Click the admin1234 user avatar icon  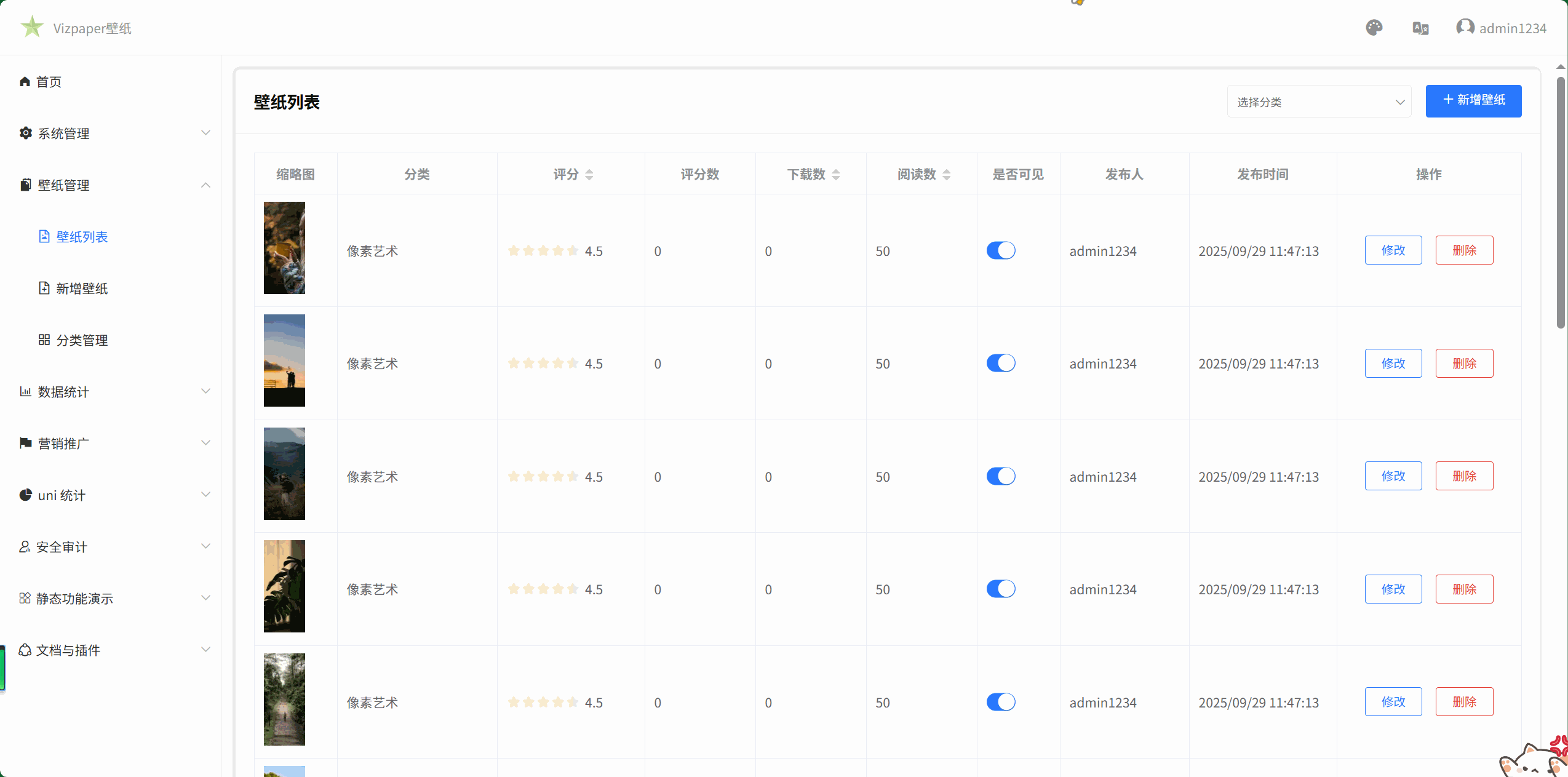(1465, 27)
